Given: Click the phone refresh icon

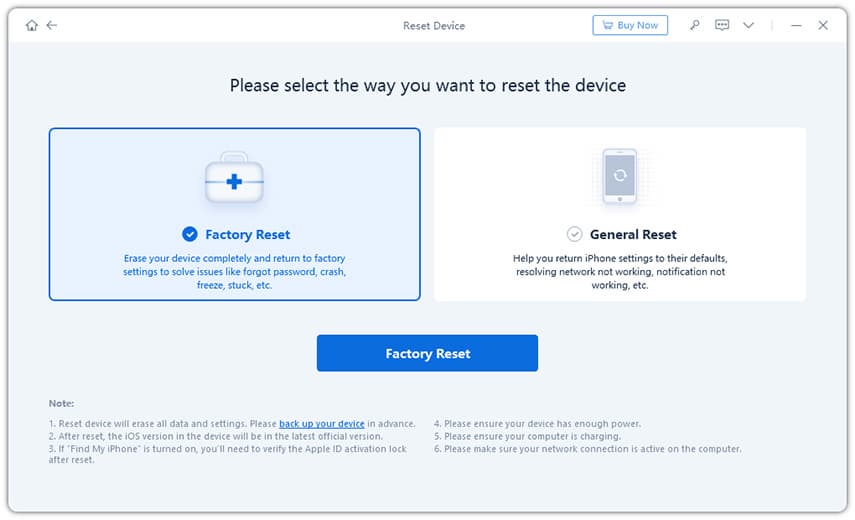Looking at the screenshot, I should pyautogui.click(x=619, y=176).
